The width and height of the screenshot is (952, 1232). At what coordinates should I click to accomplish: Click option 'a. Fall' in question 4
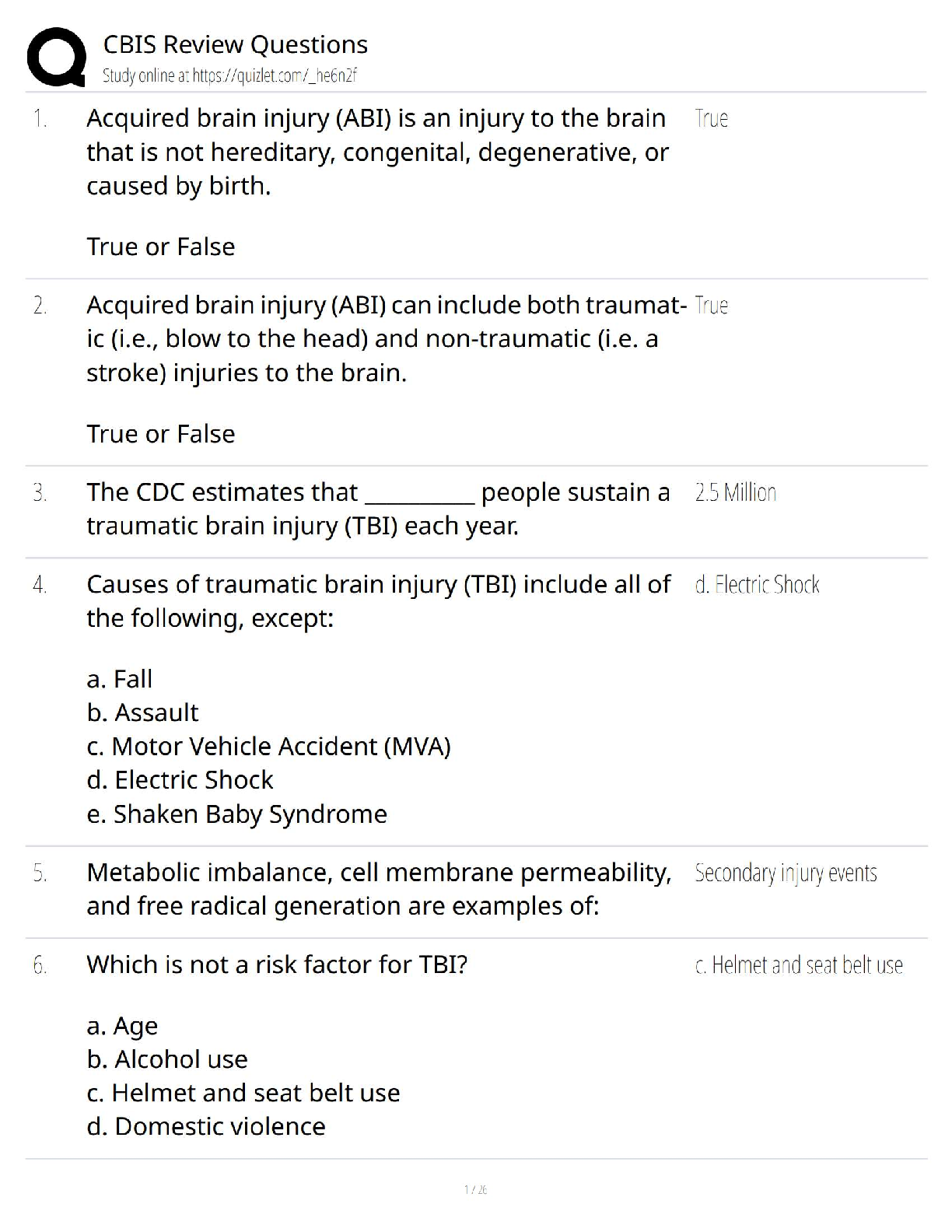coord(120,679)
